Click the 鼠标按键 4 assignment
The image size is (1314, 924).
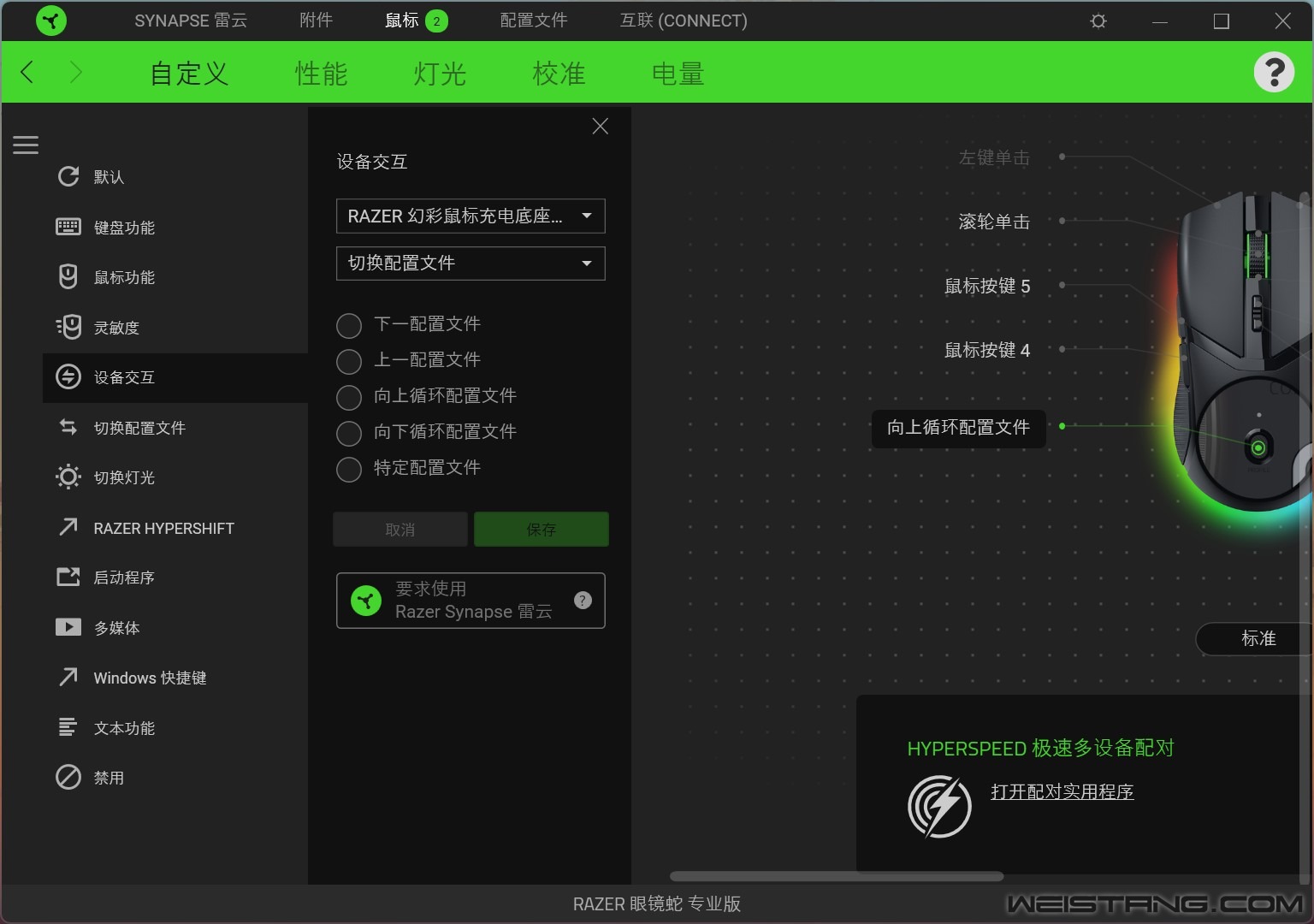(987, 350)
